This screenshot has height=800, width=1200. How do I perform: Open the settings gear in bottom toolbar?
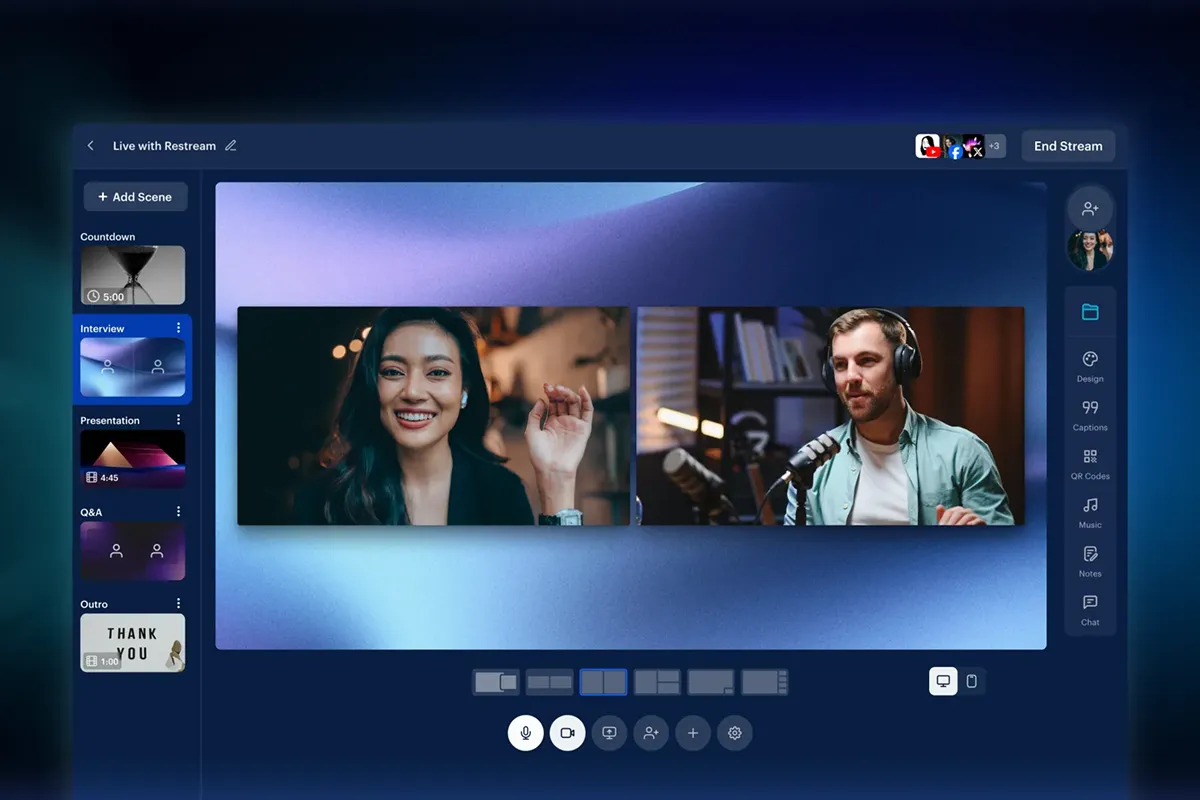pyautogui.click(x=735, y=733)
